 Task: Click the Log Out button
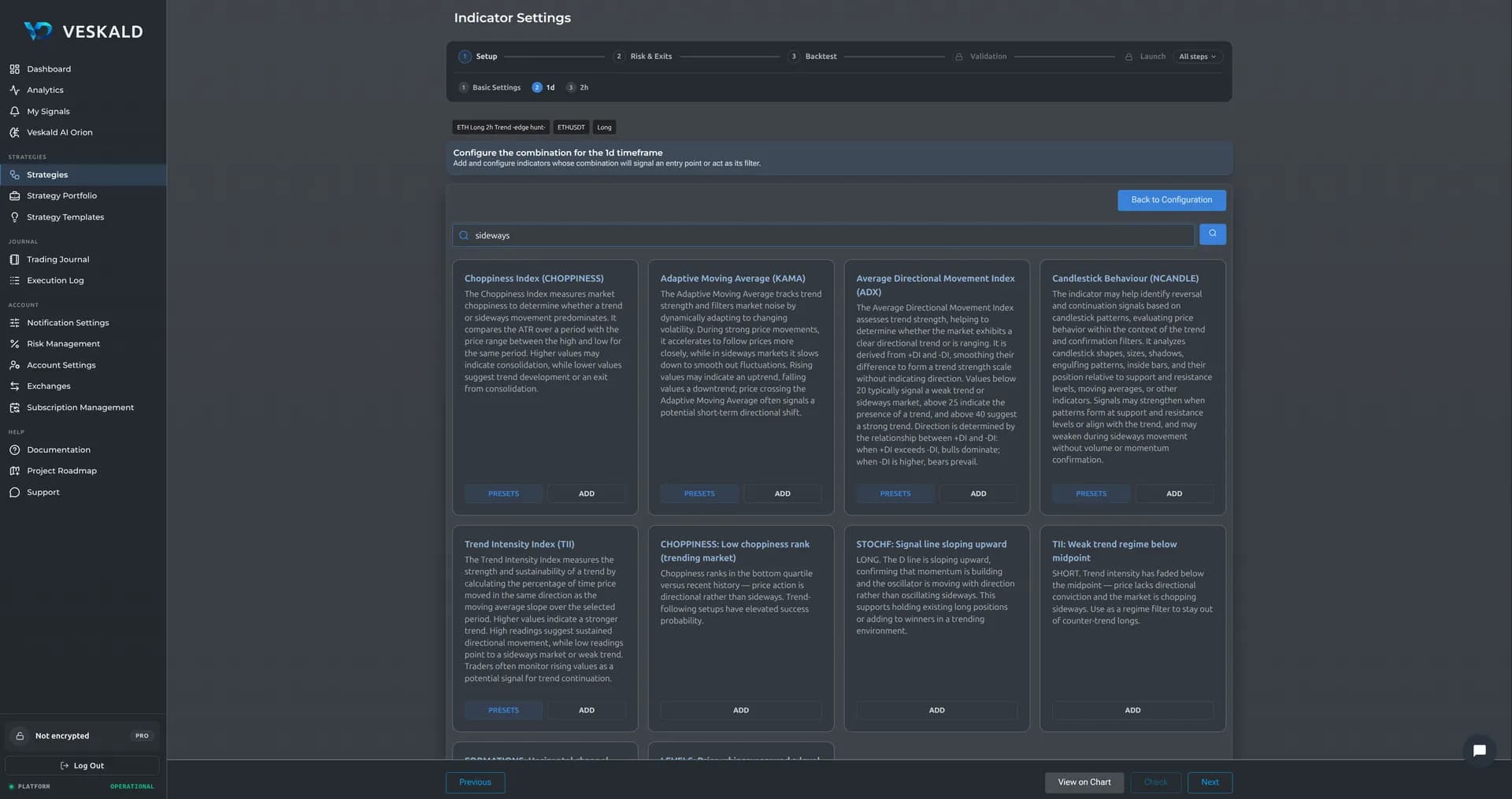(82, 766)
